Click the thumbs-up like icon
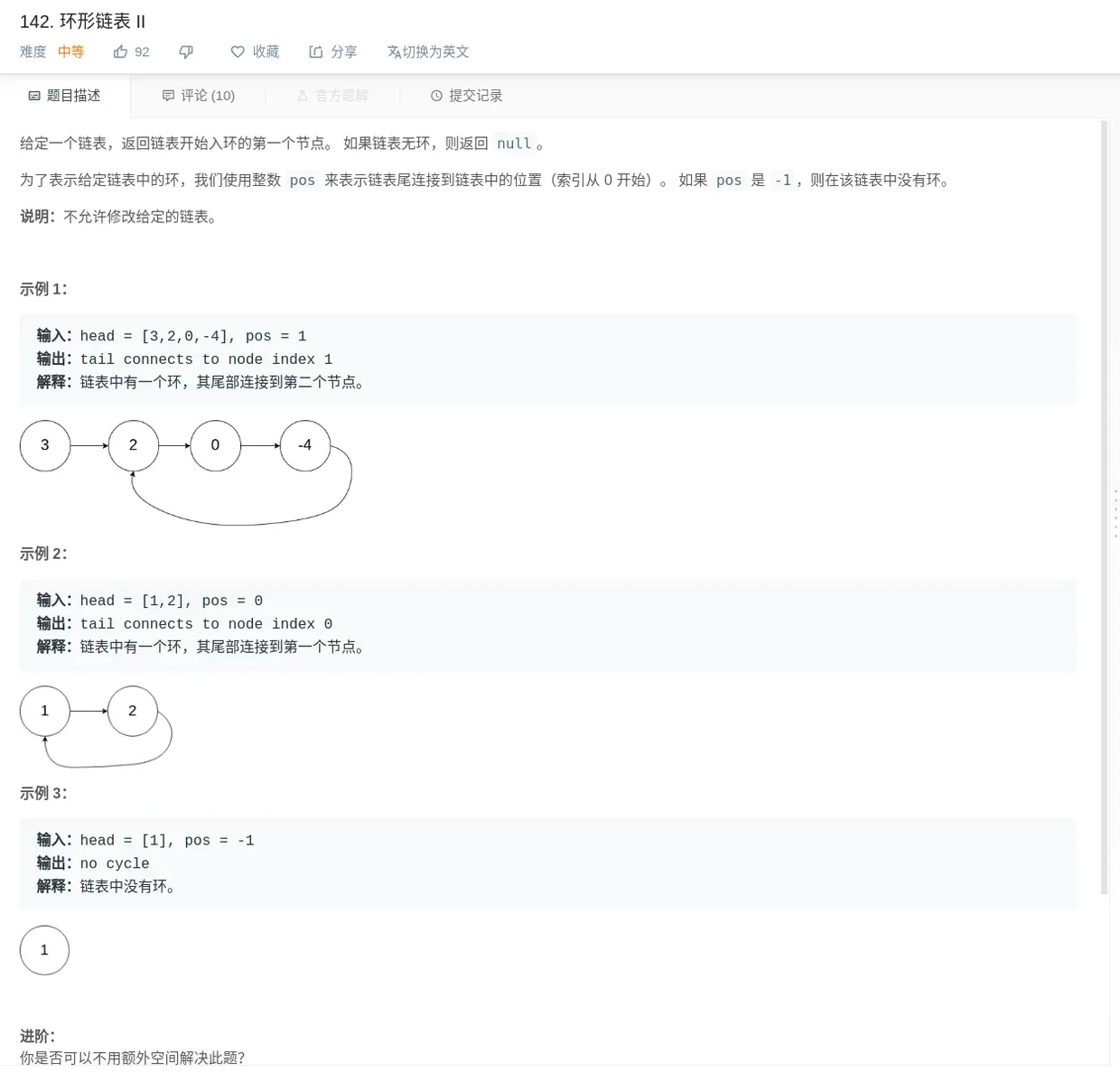 [x=120, y=52]
